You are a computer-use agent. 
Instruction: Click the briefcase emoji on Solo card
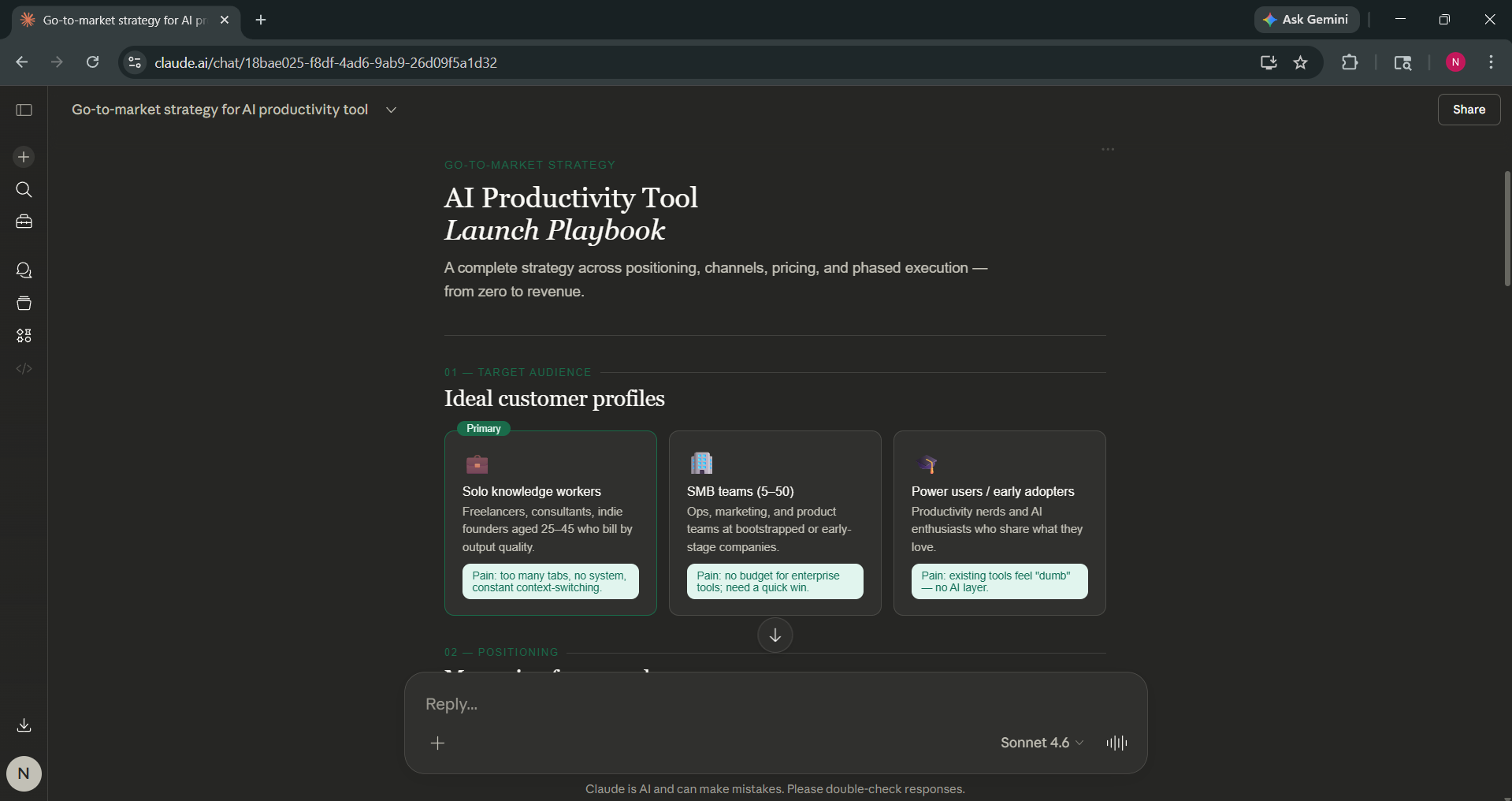click(x=477, y=464)
